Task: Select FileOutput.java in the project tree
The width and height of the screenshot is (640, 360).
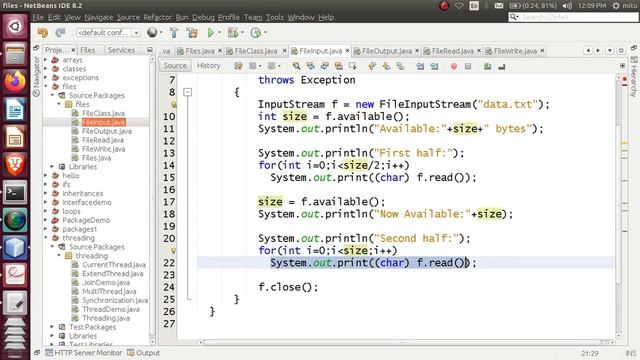Action: click(107, 131)
